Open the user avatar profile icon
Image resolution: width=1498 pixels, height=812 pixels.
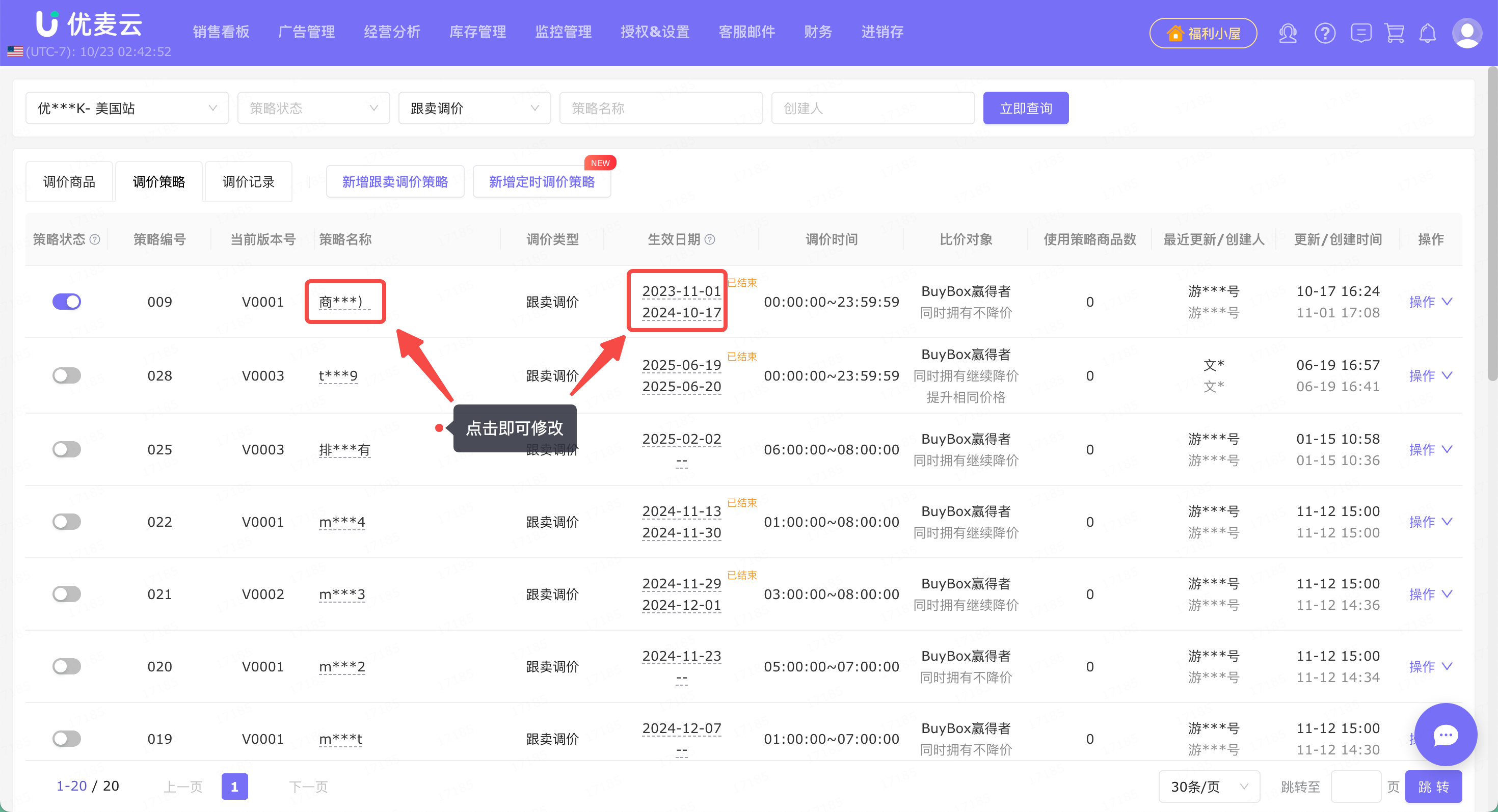point(1466,33)
